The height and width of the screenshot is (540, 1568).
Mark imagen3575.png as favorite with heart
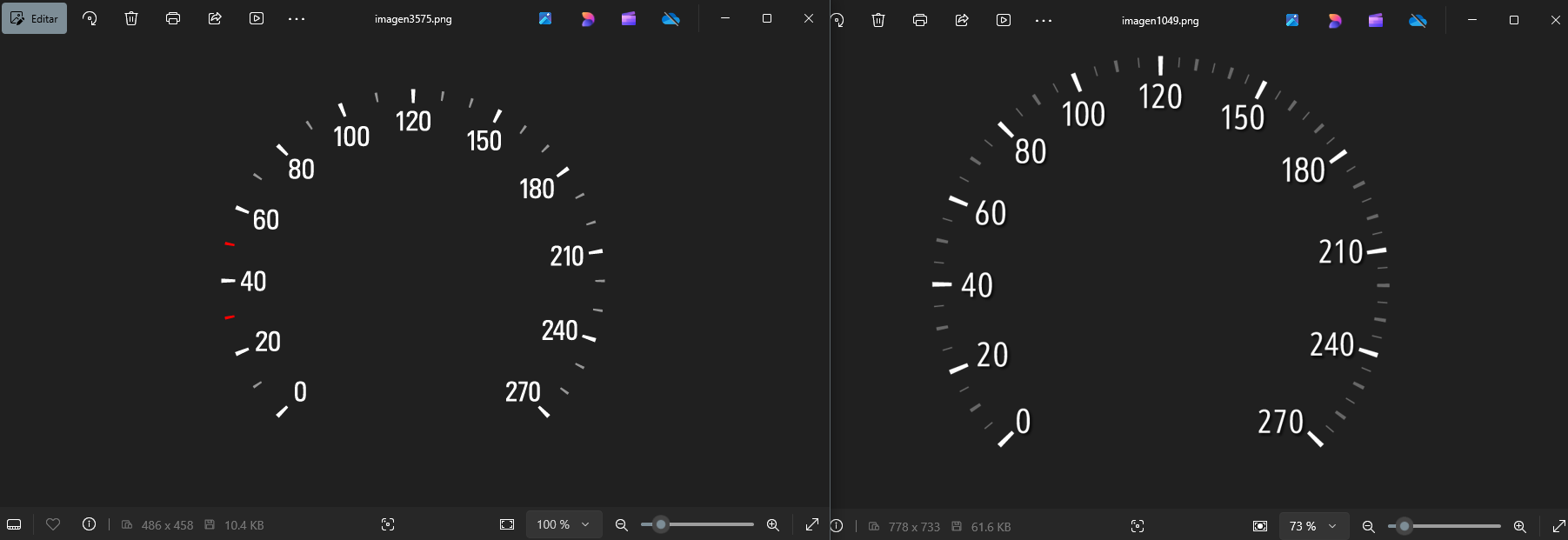coord(53,524)
